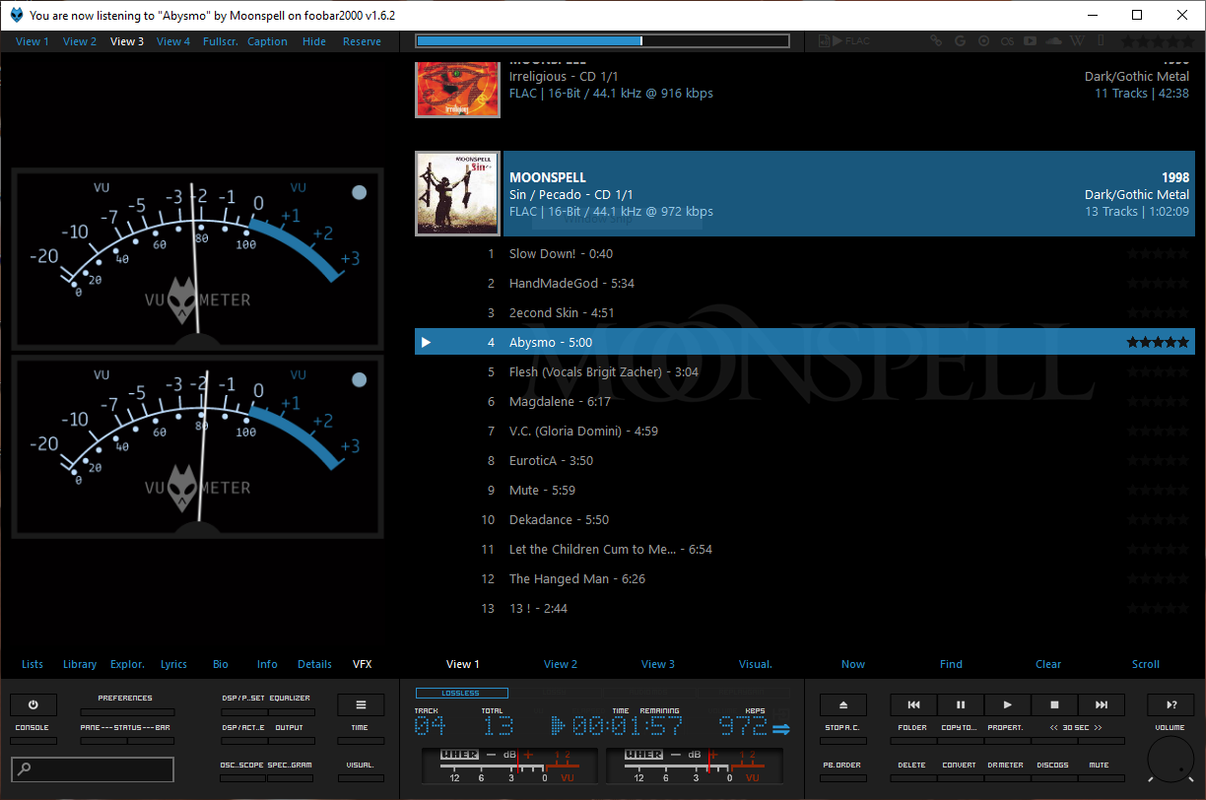Open the OUTPUT device selector
Screen dimensions: 1206x800
tap(291, 733)
